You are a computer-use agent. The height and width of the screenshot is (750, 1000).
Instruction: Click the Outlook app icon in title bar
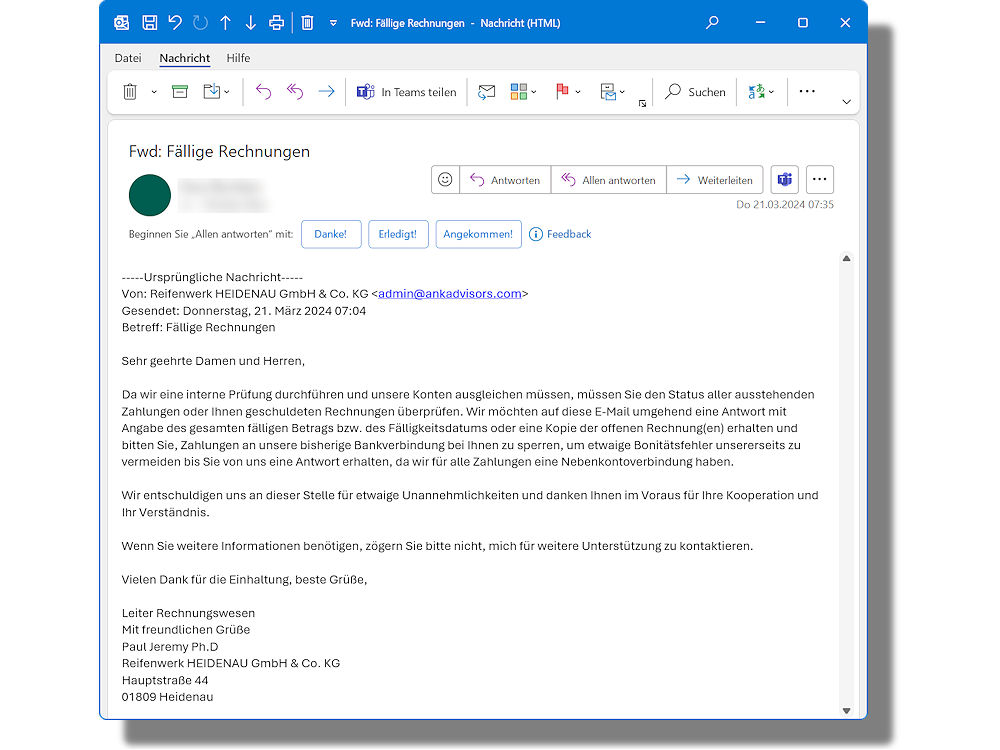coord(121,23)
